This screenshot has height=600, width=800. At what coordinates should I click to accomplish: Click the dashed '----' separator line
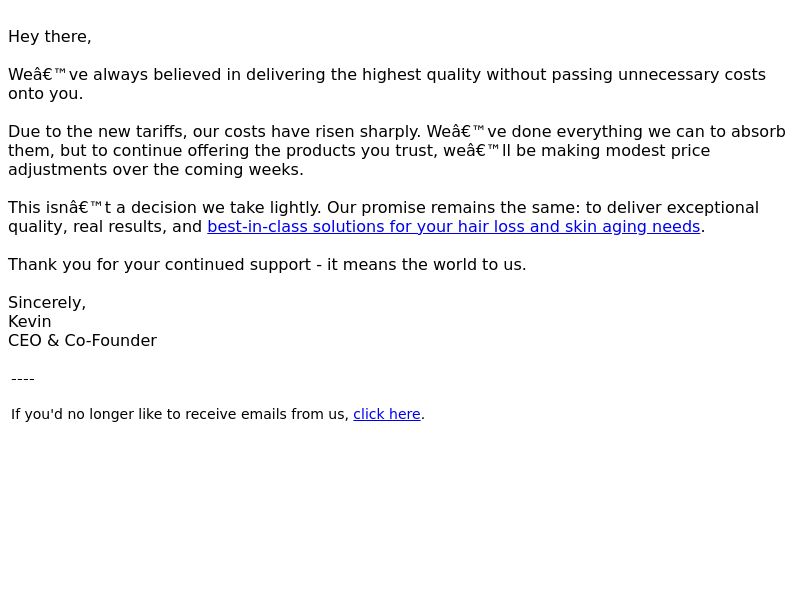click(22, 379)
